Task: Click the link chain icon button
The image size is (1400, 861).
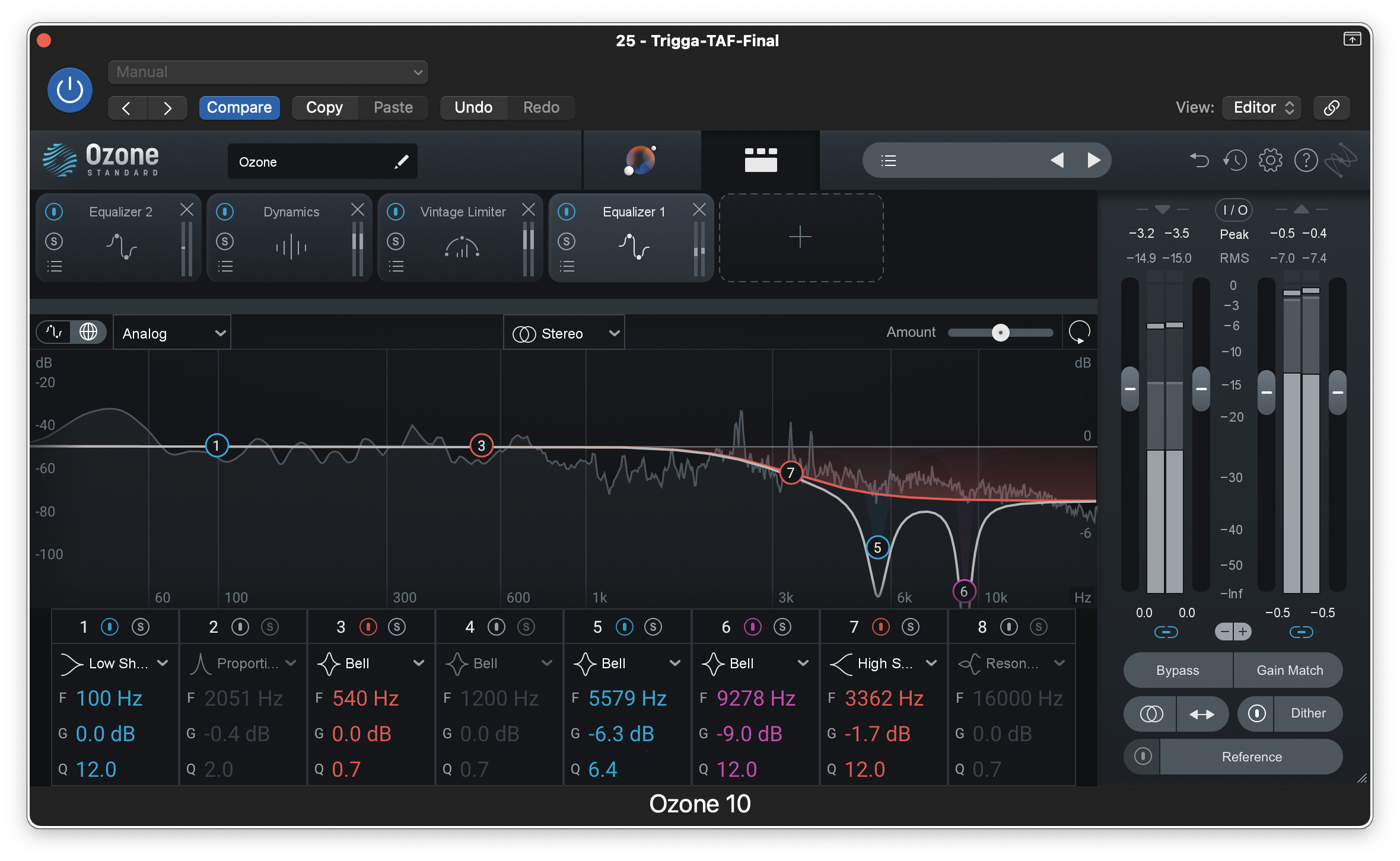Action: pos(1331,107)
